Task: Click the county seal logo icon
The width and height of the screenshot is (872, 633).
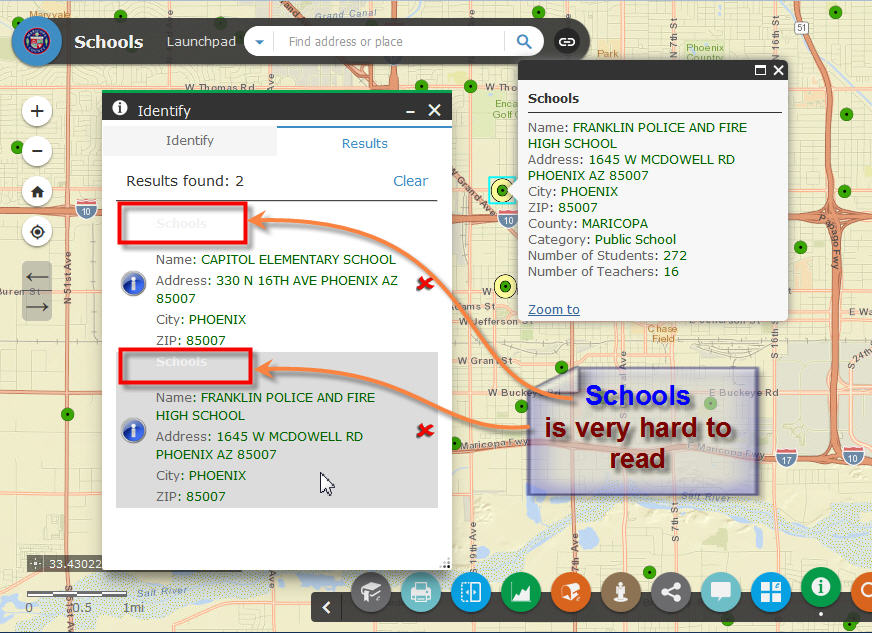Action: click(x=37, y=41)
